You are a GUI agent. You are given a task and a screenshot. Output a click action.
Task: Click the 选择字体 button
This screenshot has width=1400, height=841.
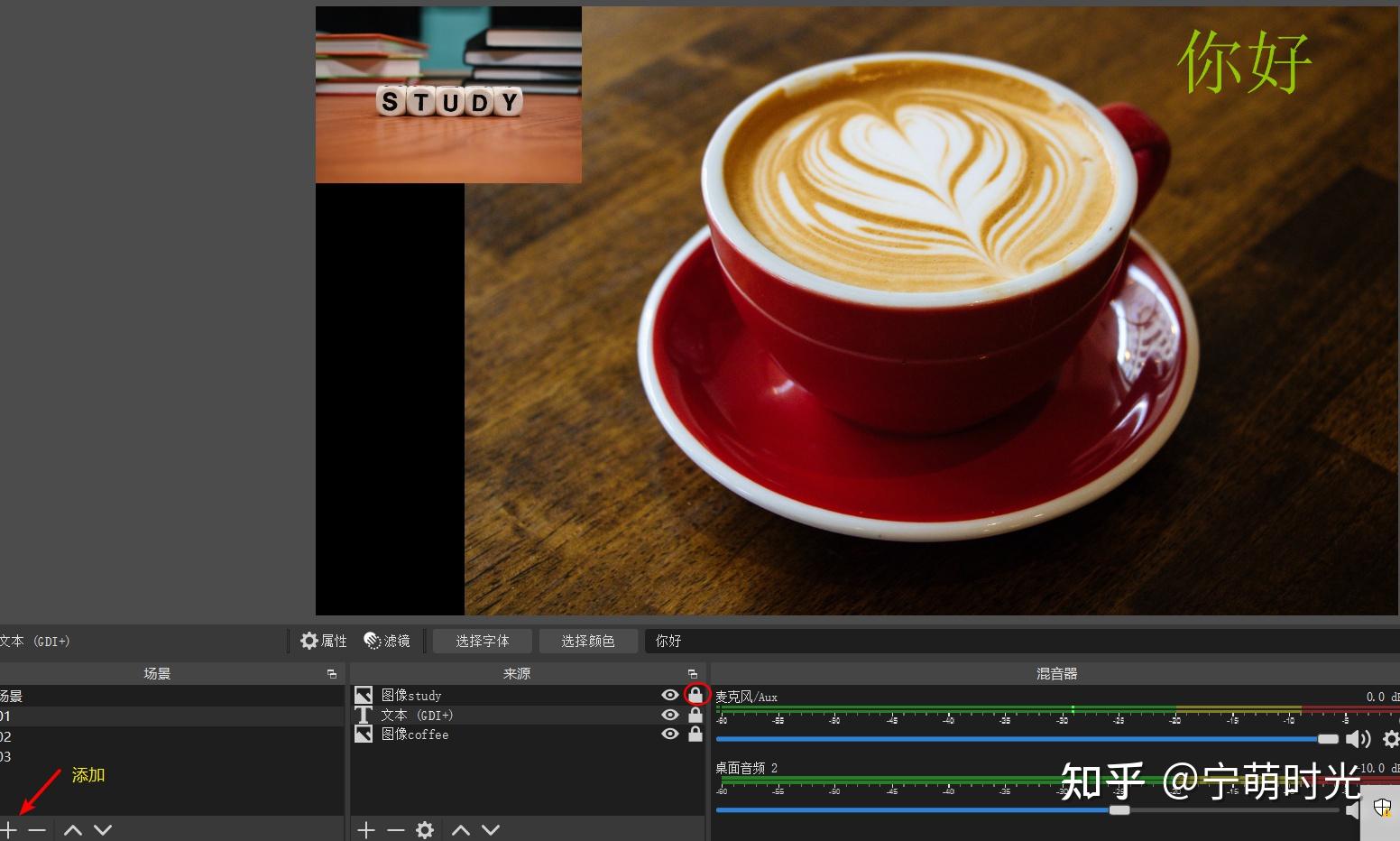pos(482,641)
